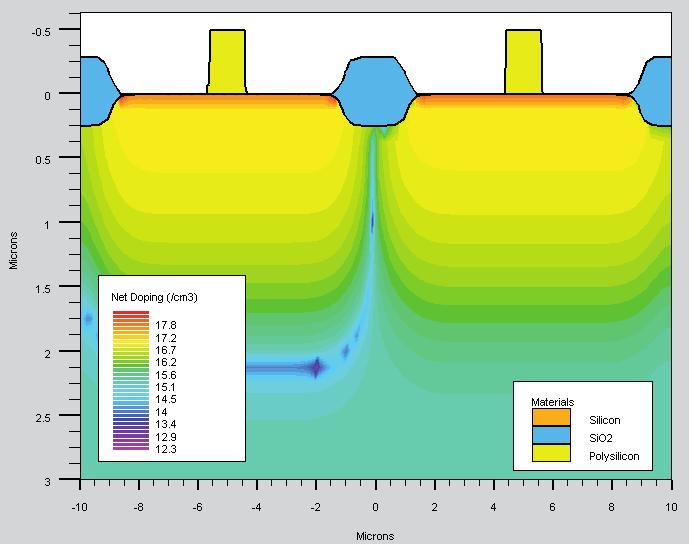
Task: Click the 'SiO2' legend label
Action: pos(601,438)
